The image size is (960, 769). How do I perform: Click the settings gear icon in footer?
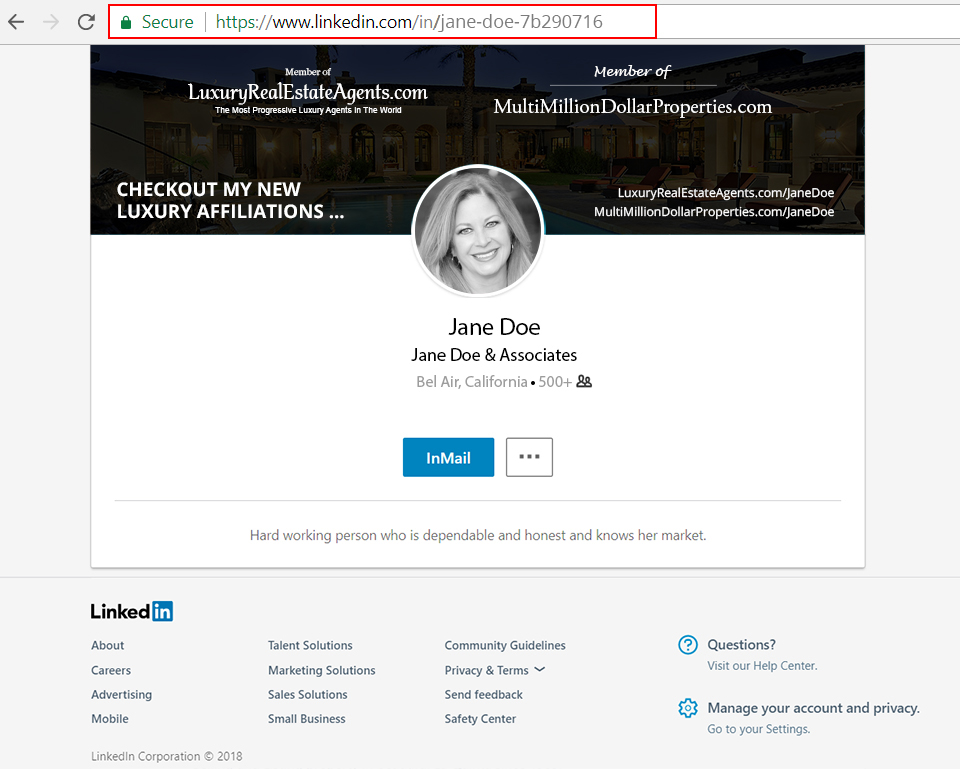[688, 708]
